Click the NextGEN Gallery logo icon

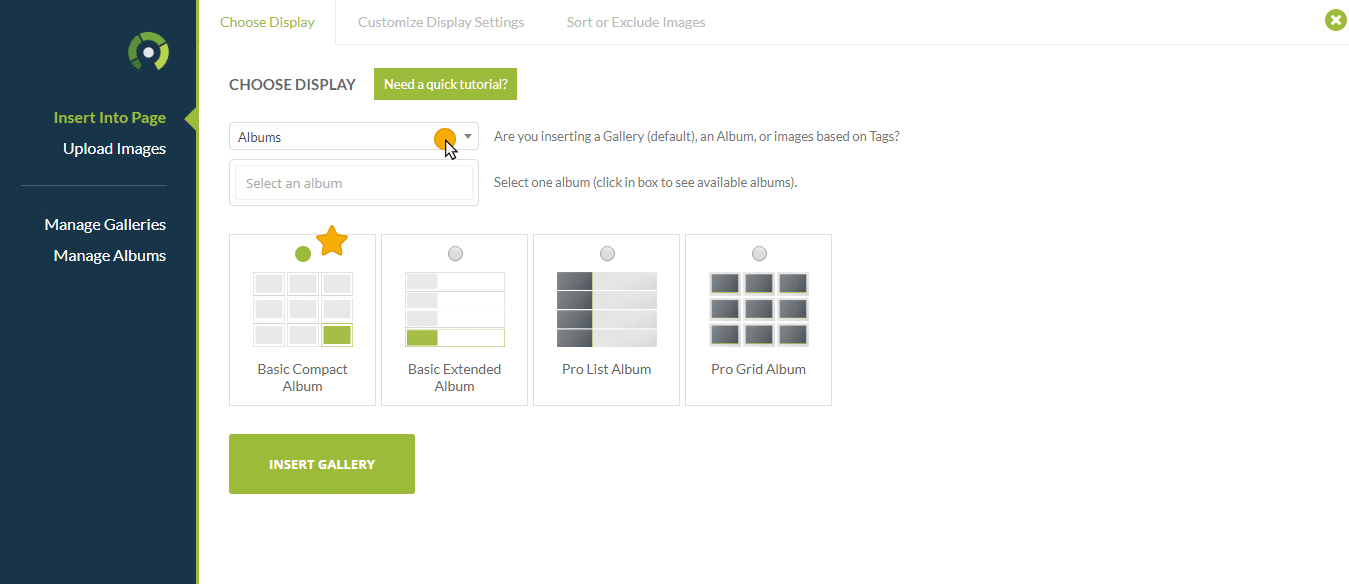point(148,51)
